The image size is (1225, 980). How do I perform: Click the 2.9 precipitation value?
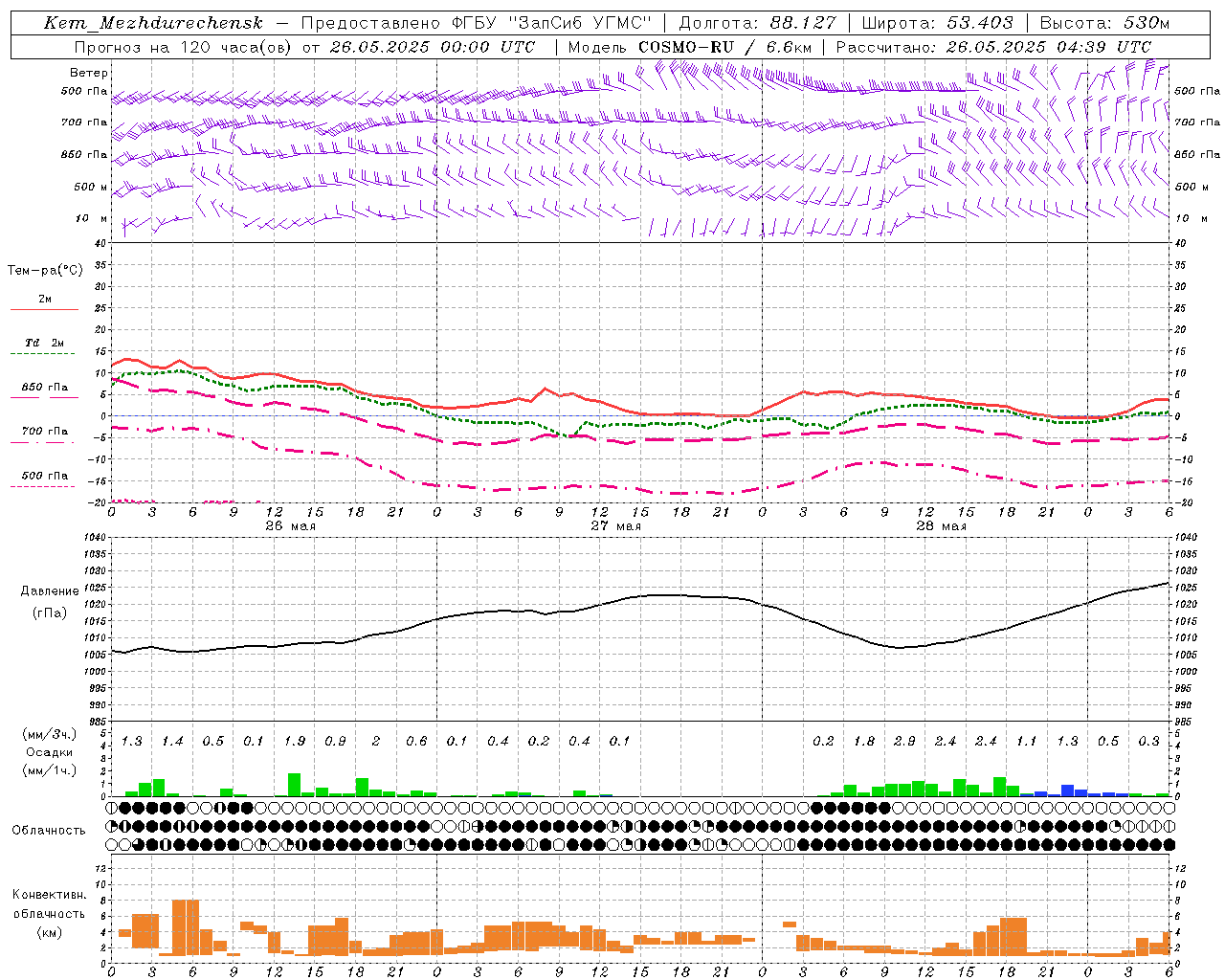pos(904,742)
